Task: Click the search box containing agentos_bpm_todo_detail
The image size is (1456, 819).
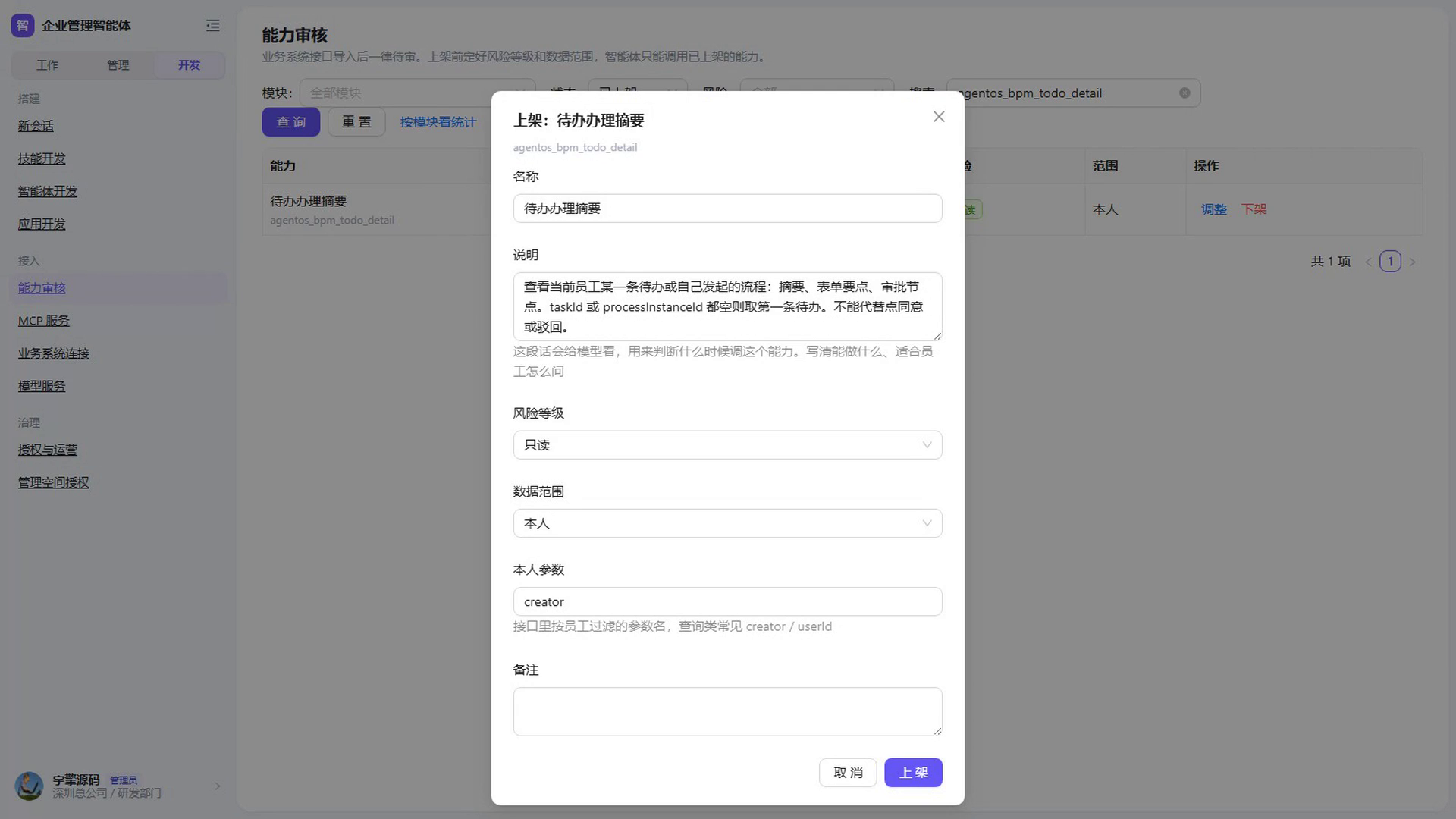Action: pos(1073,93)
